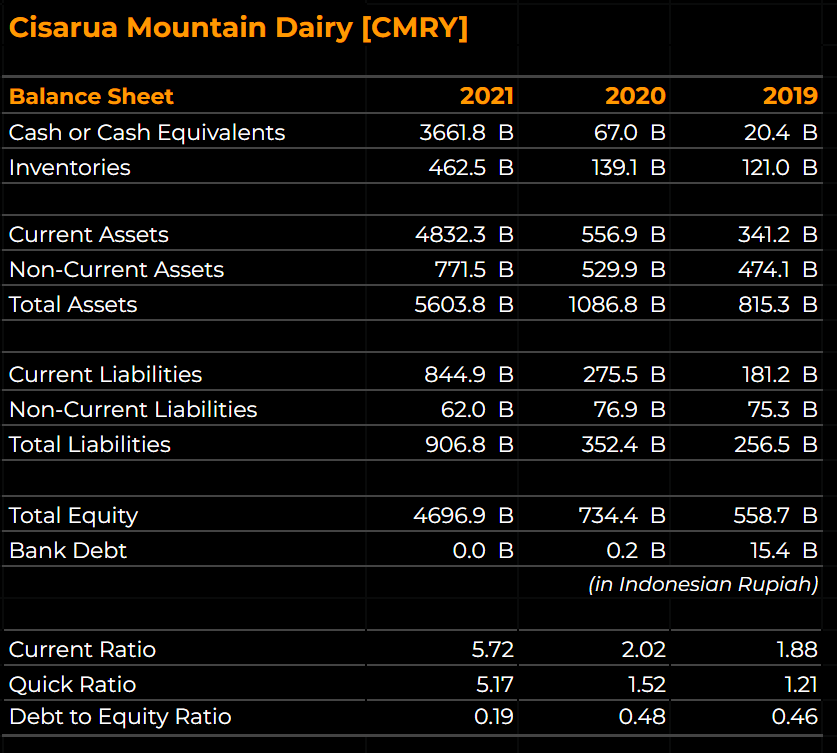Click the 0.0 B bank debt value
Screen dimensions: 837x753
tap(483, 551)
